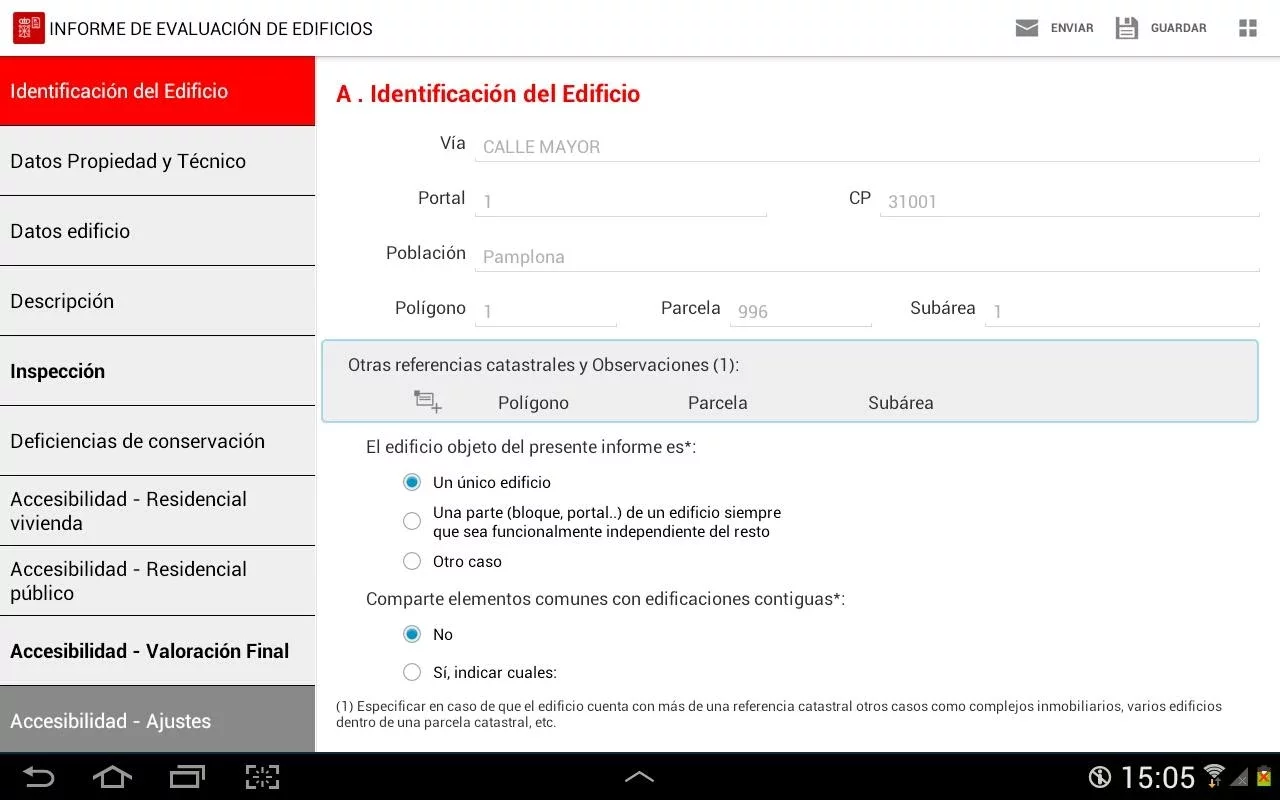The image size is (1280, 800).
Task: Select 'No' for shared common elements
Action: (x=412, y=634)
